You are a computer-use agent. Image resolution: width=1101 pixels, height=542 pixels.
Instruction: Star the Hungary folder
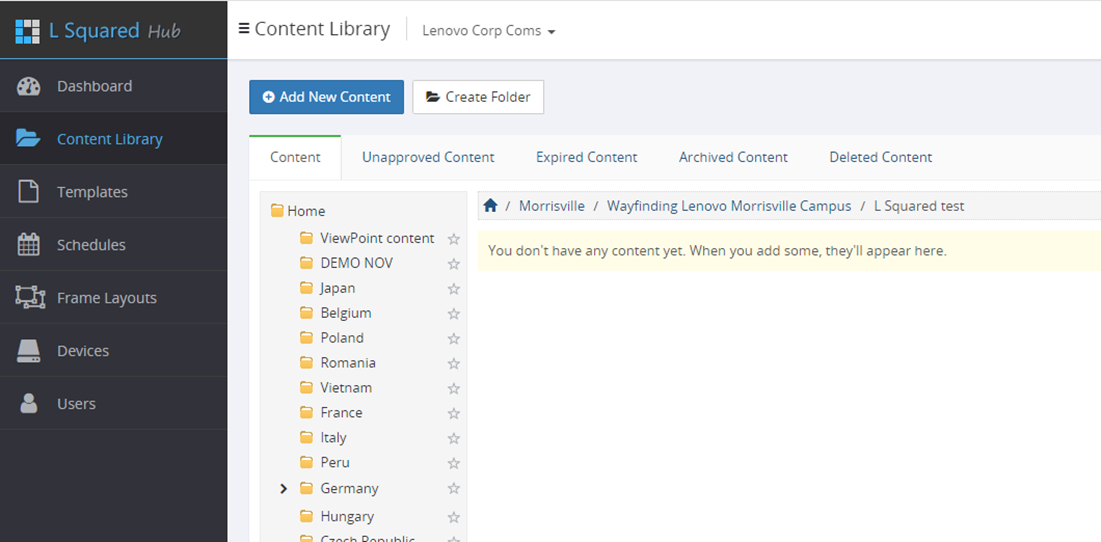[x=454, y=517]
